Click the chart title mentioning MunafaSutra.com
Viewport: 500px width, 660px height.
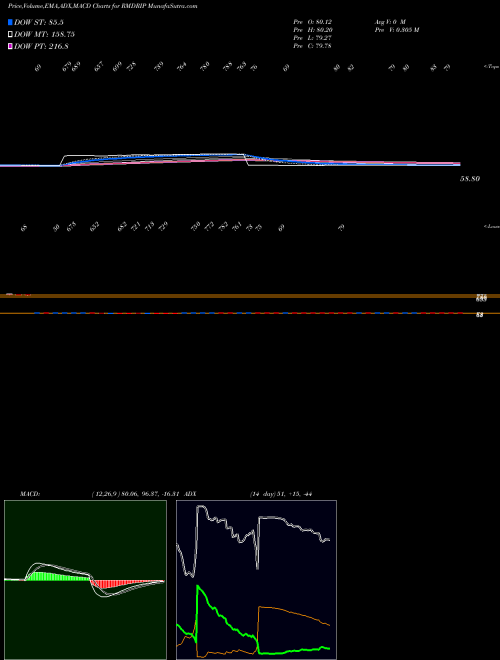click(102, 6)
